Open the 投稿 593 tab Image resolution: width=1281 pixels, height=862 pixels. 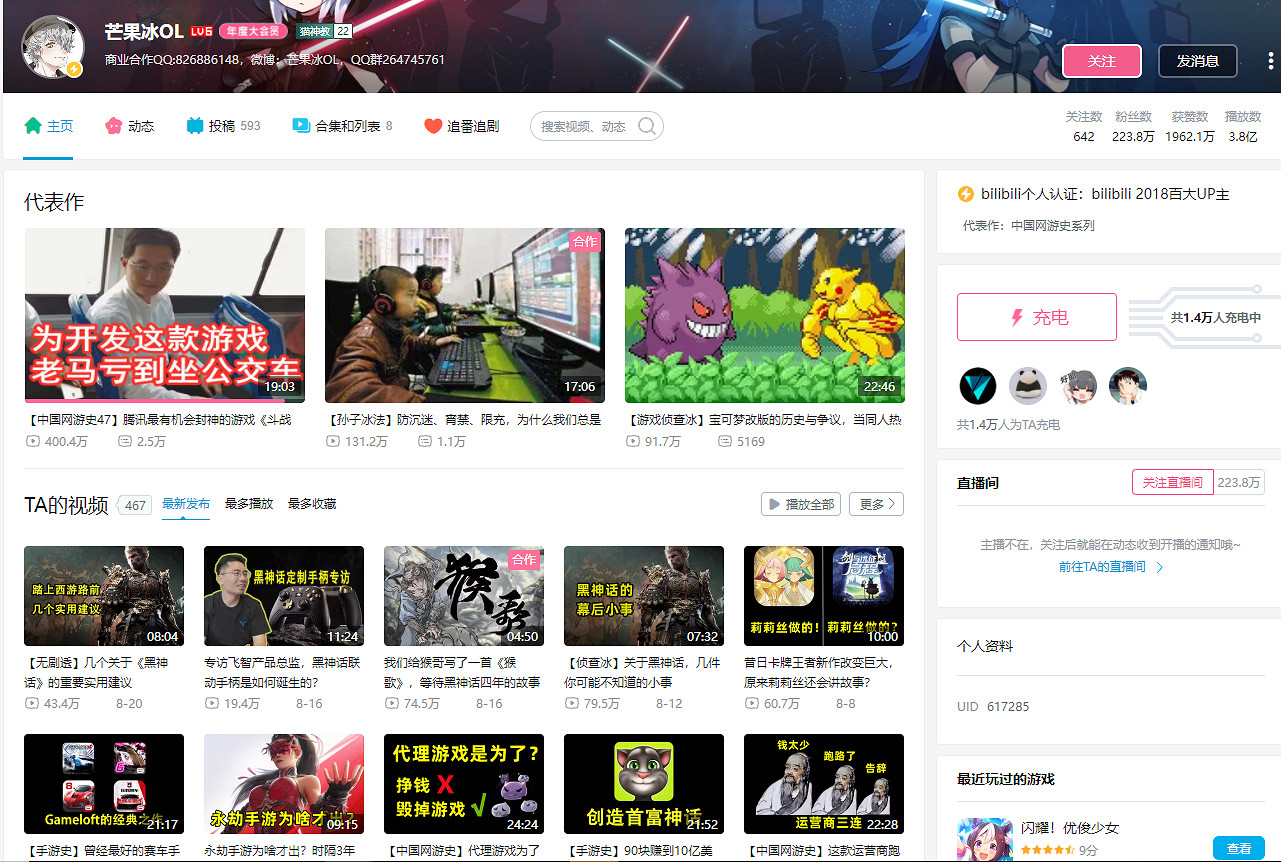pyautogui.click(x=223, y=126)
